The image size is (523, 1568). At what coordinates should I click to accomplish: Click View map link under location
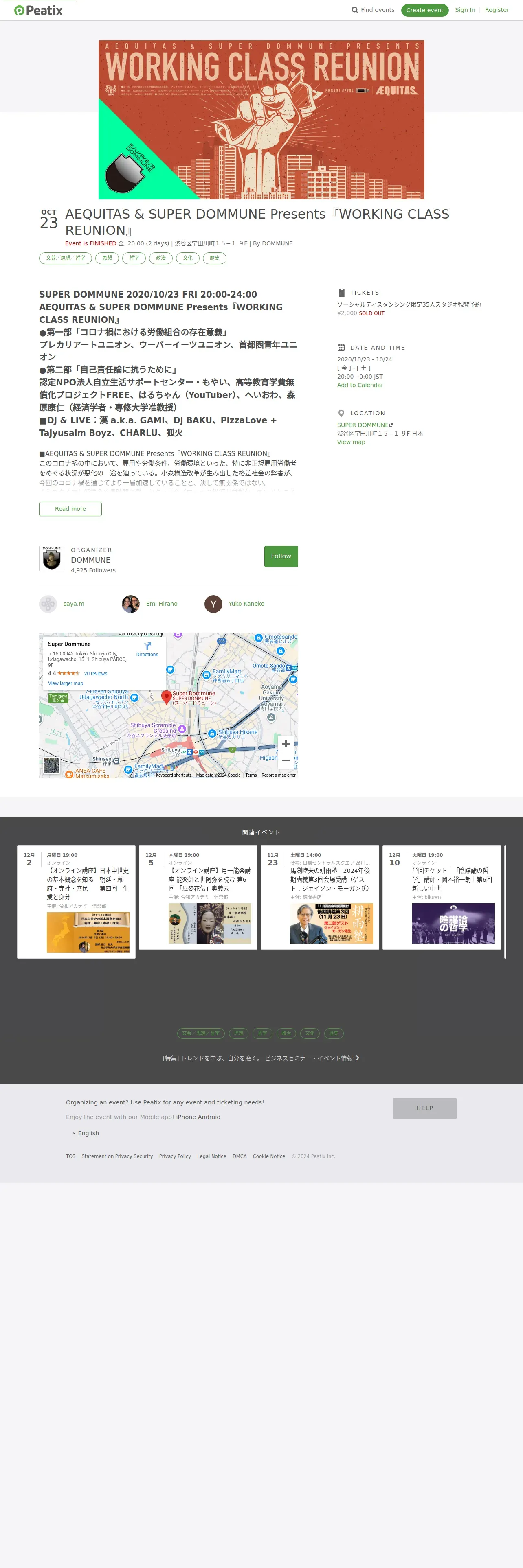[351, 442]
